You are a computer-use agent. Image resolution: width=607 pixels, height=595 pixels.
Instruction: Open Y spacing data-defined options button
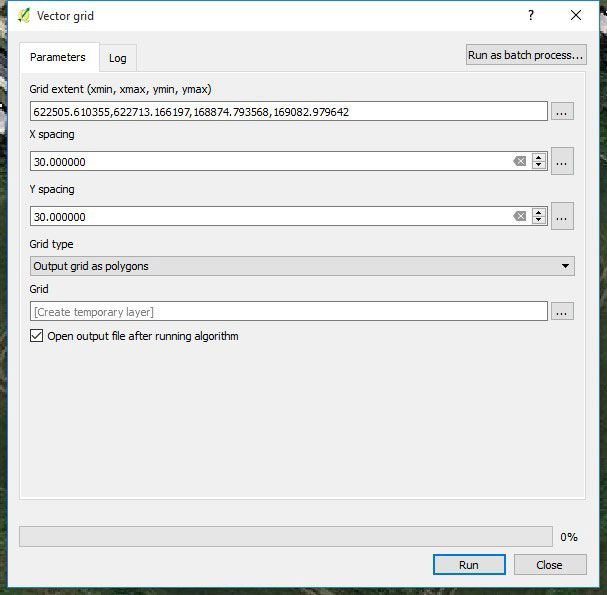click(x=562, y=216)
